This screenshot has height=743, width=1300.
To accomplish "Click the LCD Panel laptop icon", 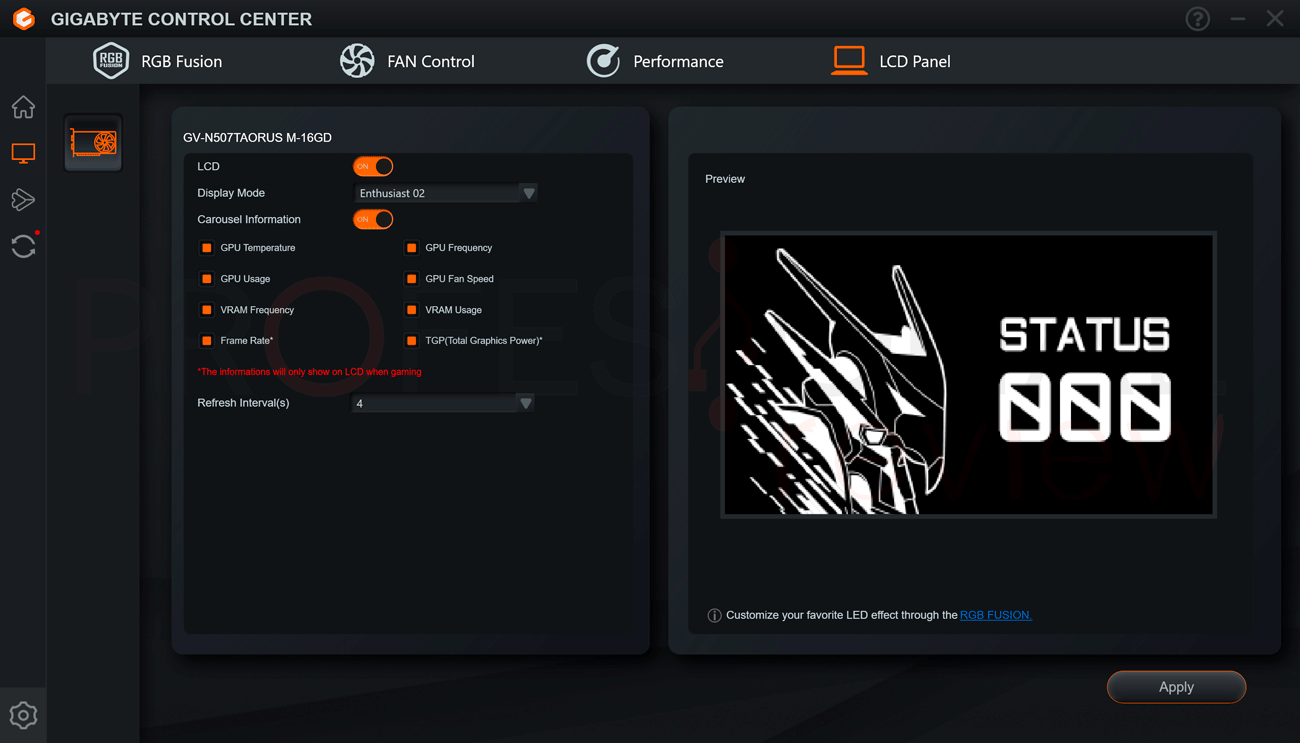I will (x=849, y=61).
